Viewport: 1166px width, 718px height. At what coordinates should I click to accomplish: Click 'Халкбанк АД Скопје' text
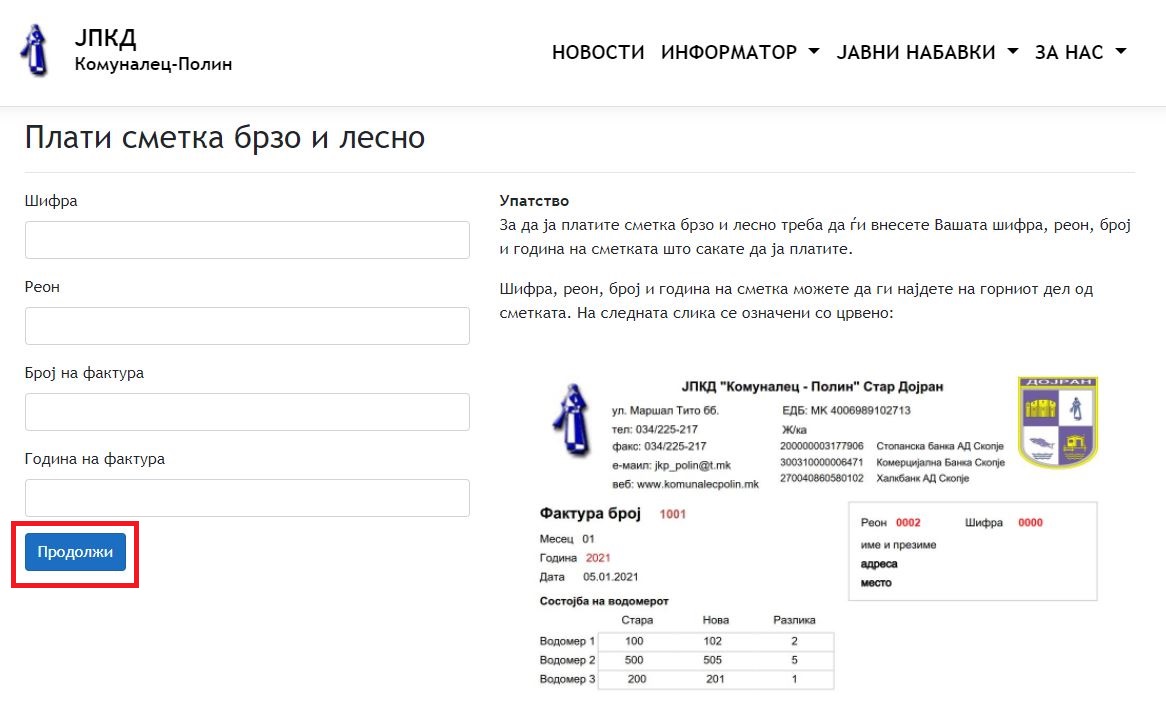923,479
